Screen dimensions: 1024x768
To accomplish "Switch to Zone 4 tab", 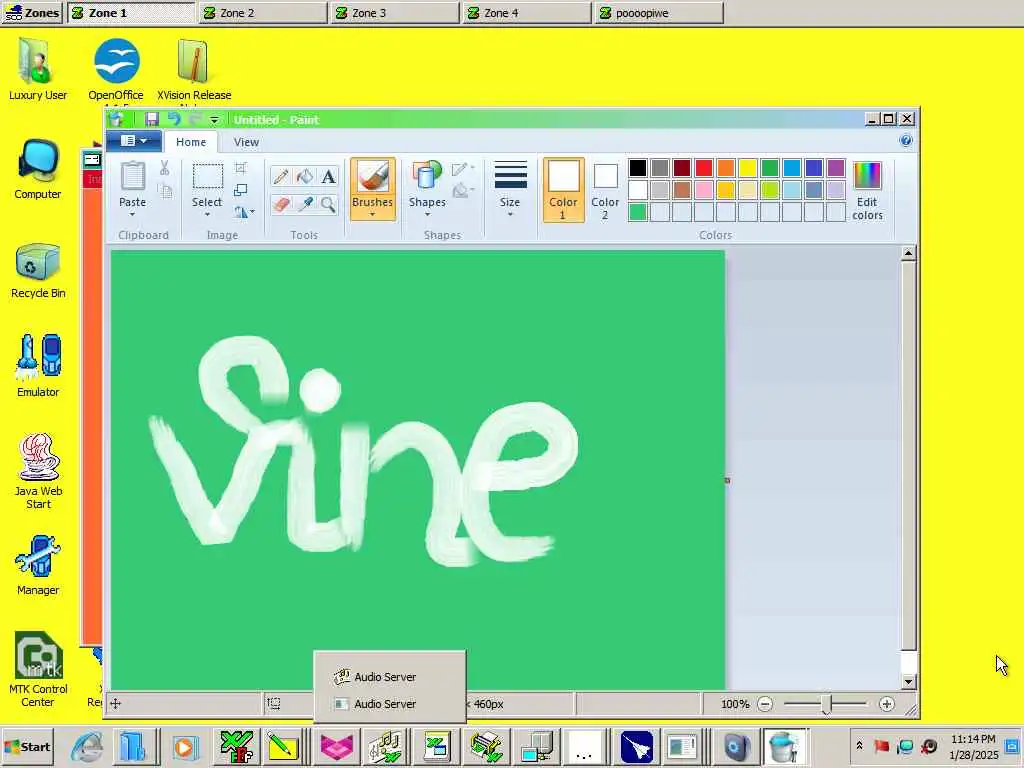I will pyautogui.click(x=526, y=13).
